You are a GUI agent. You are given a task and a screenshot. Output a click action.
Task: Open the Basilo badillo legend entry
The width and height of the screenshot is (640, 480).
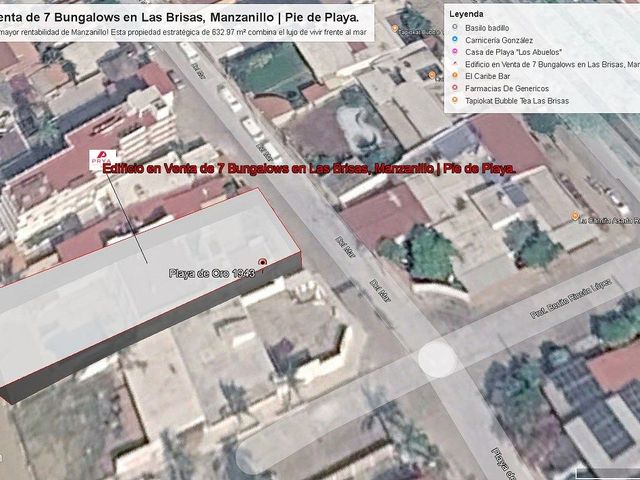point(487,28)
